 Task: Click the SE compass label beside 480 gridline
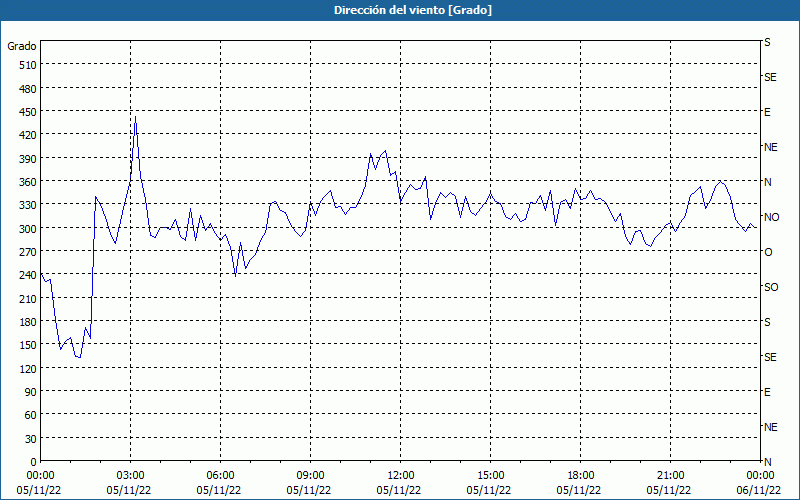tap(770, 77)
